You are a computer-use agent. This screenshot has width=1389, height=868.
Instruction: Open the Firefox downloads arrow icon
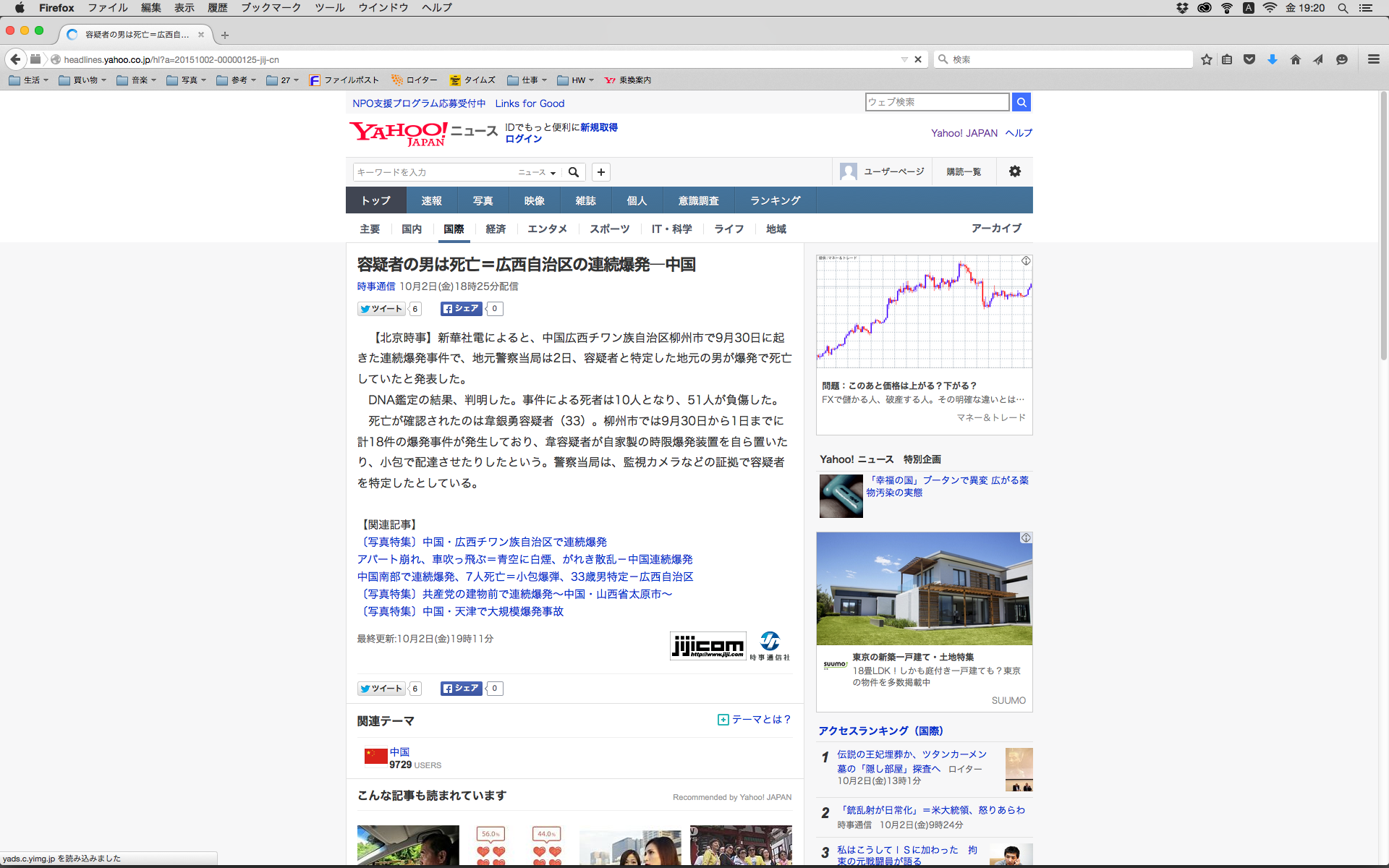tap(1273, 59)
